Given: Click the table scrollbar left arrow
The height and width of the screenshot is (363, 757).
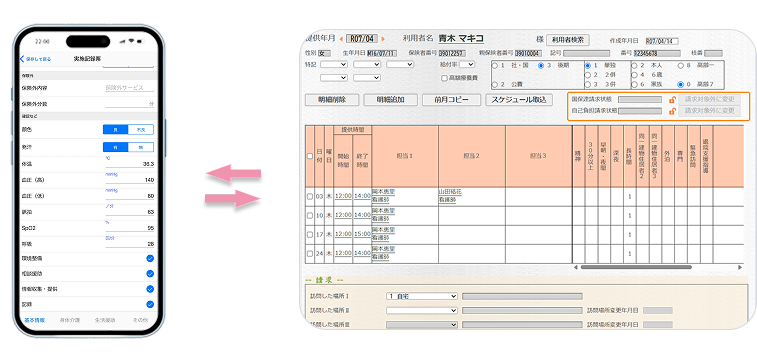Looking at the screenshot, I should 575,267.
